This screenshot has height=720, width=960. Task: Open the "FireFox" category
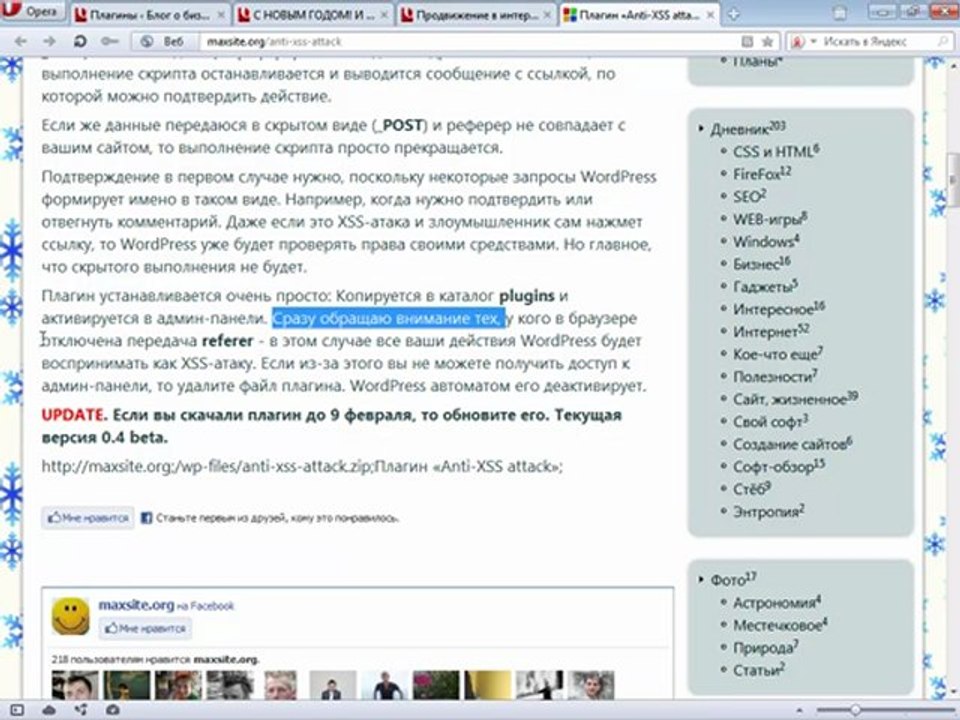(762, 174)
